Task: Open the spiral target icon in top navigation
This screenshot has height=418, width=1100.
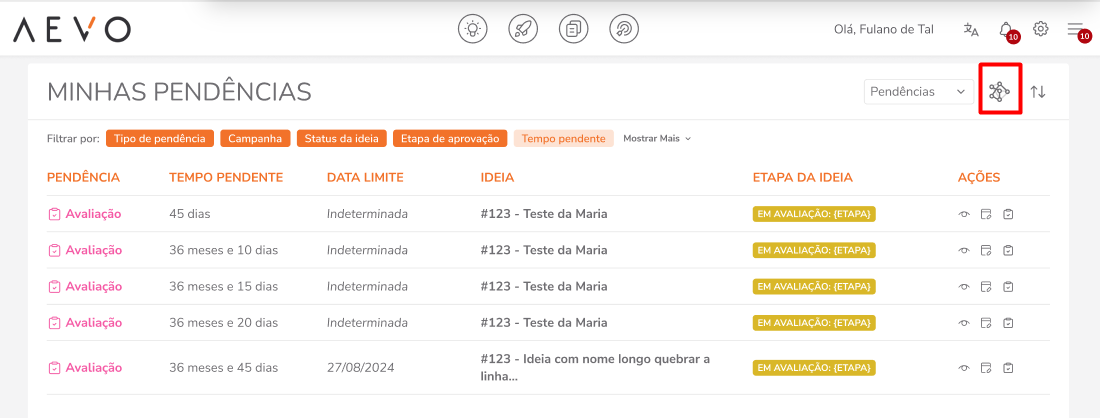Action: 624,29
